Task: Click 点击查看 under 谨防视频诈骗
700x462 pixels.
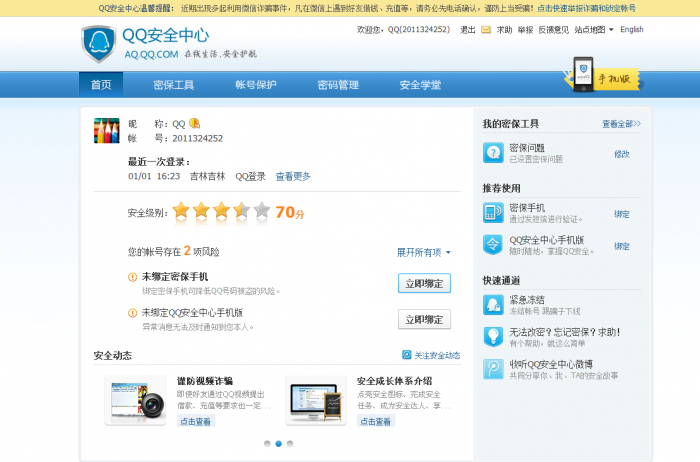Action: (x=196, y=421)
